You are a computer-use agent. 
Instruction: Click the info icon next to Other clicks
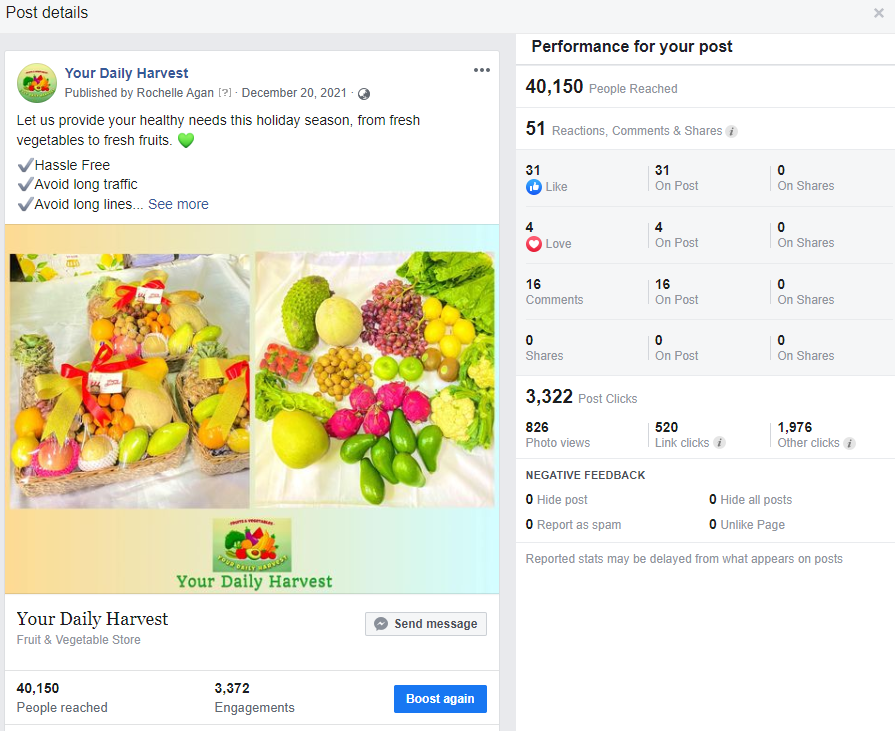click(850, 443)
